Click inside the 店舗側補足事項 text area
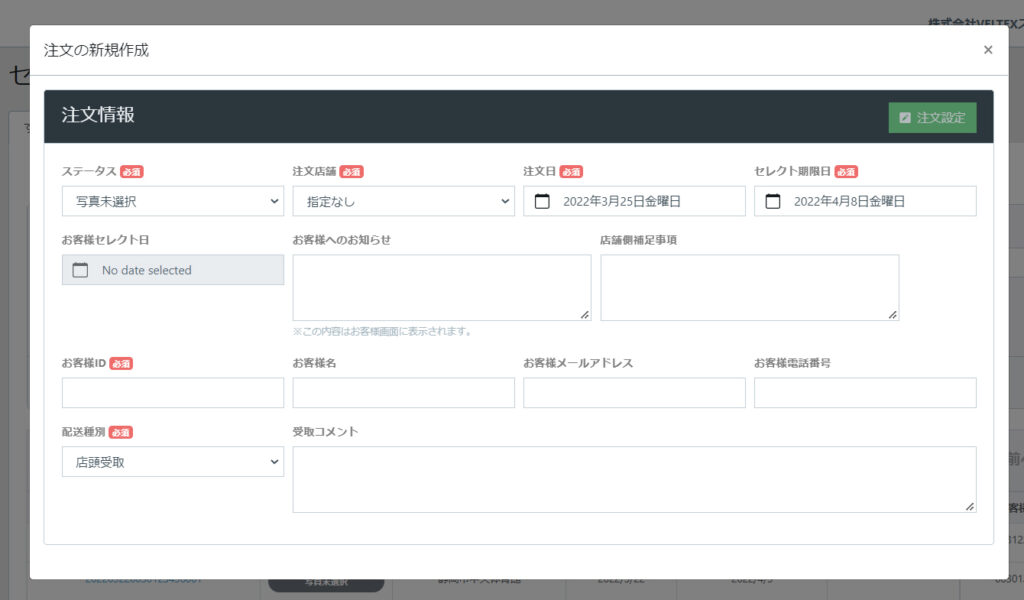The width and height of the screenshot is (1024, 600). click(x=749, y=287)
